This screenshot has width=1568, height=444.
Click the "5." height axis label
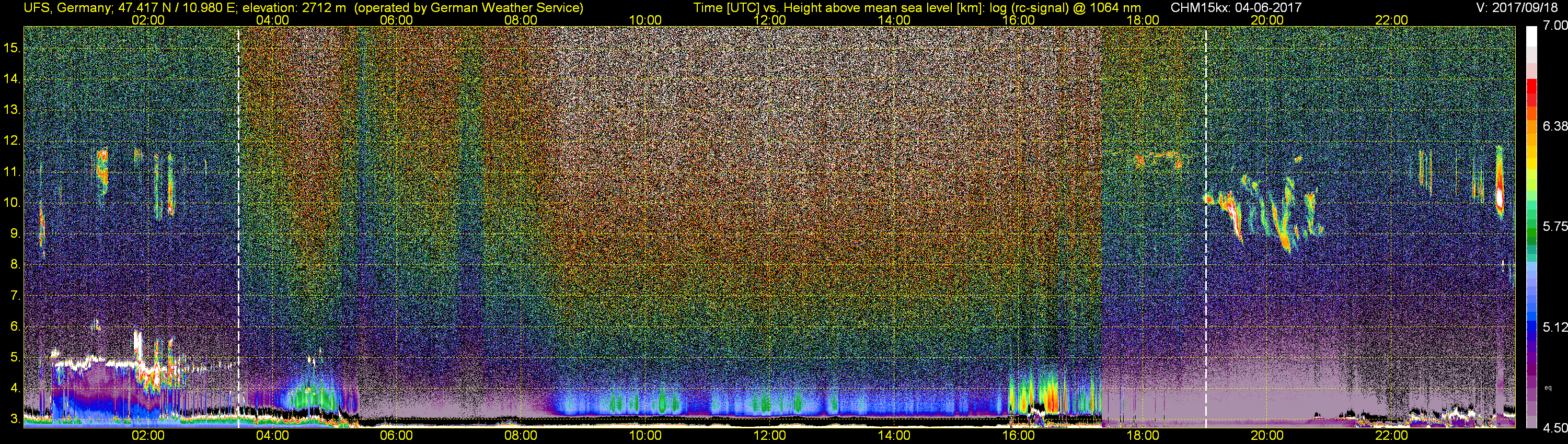click(x=15, y=358)
